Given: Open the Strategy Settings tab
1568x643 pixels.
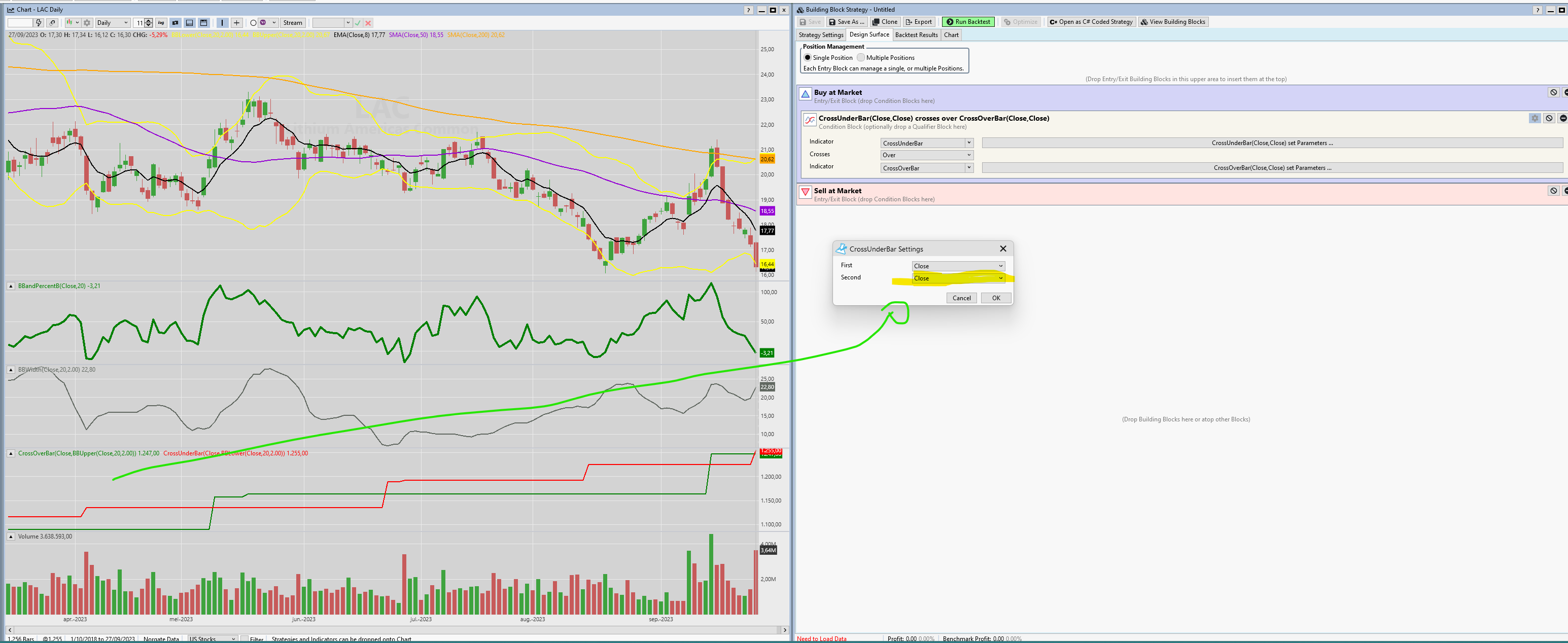Looking at the screenshot, I should point(820,34).
